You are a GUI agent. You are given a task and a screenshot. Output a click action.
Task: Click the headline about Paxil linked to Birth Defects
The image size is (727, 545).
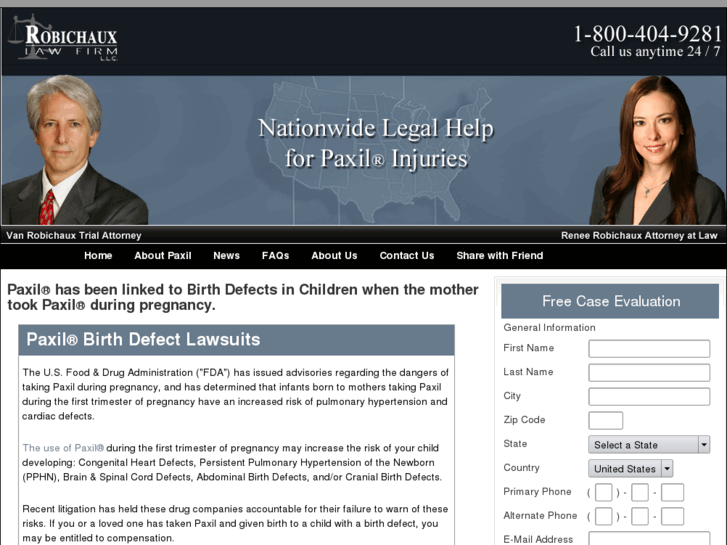click(x=242, y=297)
